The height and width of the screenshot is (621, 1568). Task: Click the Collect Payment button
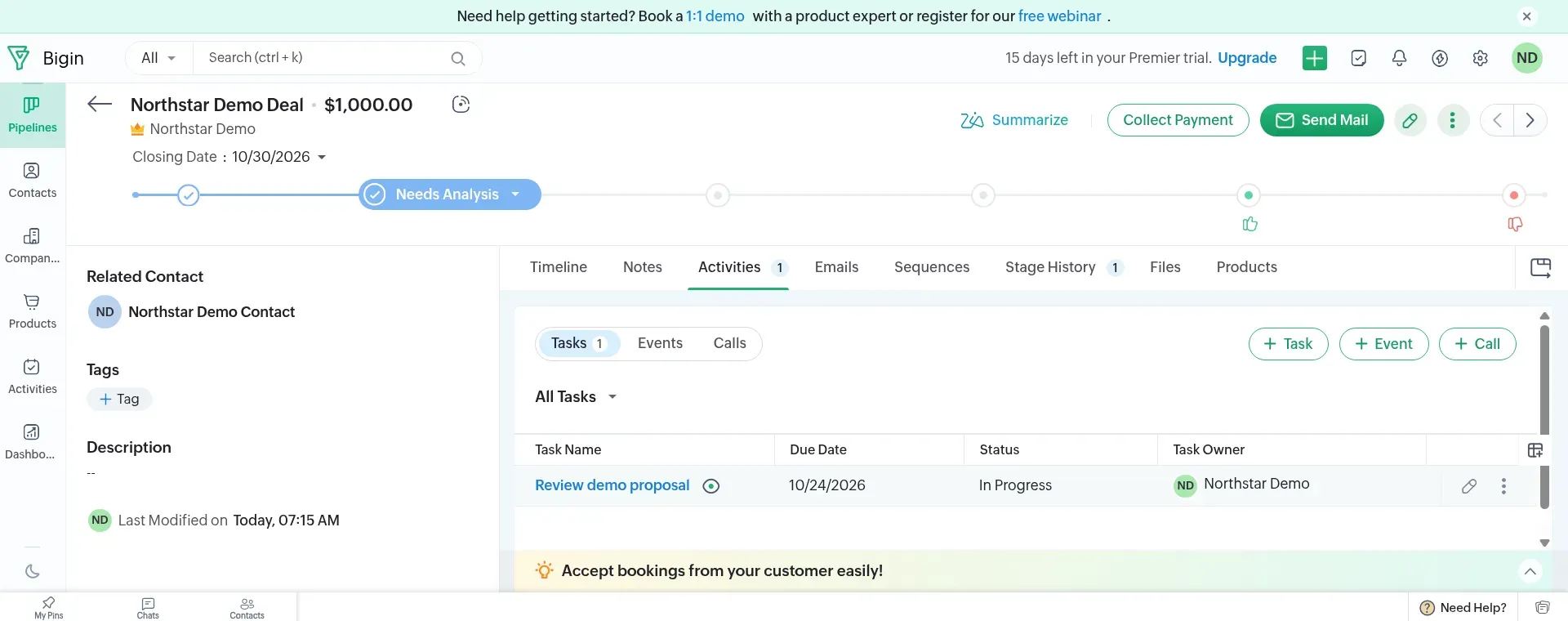[x=1178, y=120]
